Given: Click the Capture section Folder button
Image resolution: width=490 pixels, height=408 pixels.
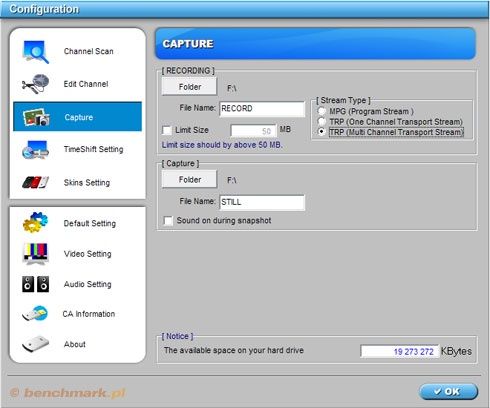Looking at the screenshot, I should [x=189, y=180].
